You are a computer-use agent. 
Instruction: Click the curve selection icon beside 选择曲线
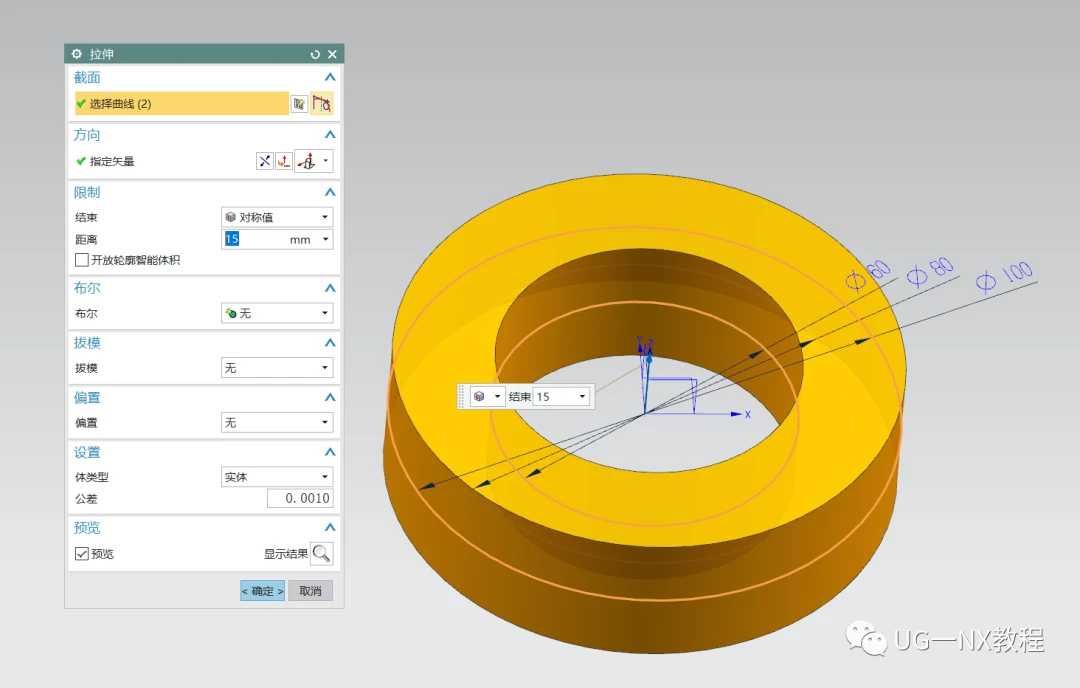click(x=322, y=103)
